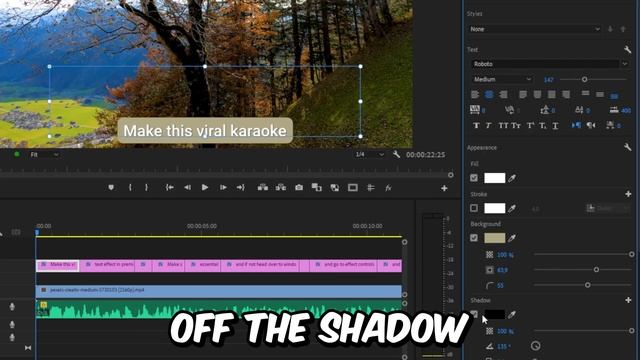Click the Extract button in transport bar
This screenshot has height=360, width=640.
pyautogui.click(x=281, y=187)
